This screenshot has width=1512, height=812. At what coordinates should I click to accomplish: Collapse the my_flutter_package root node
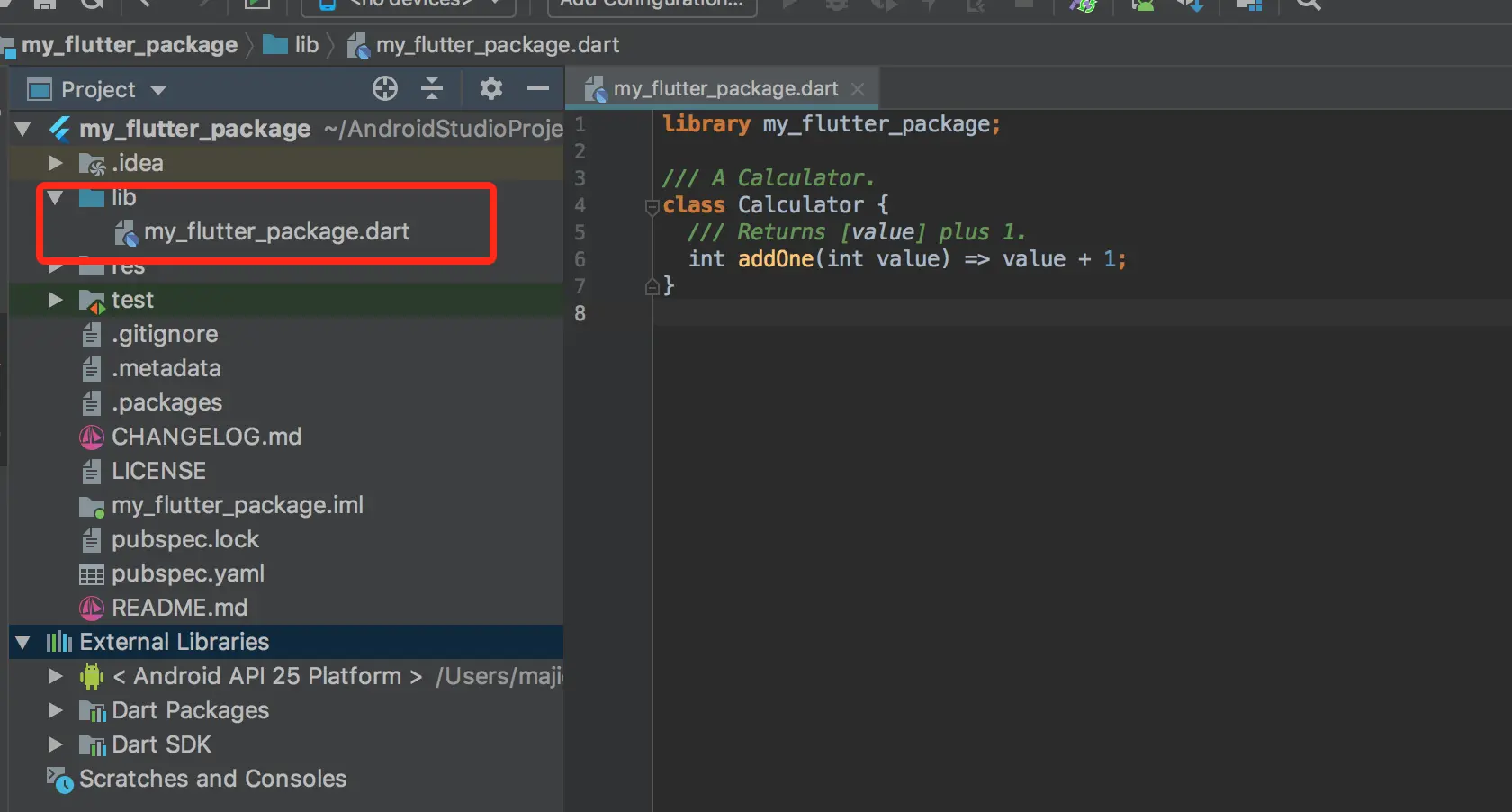coord(23,129)
